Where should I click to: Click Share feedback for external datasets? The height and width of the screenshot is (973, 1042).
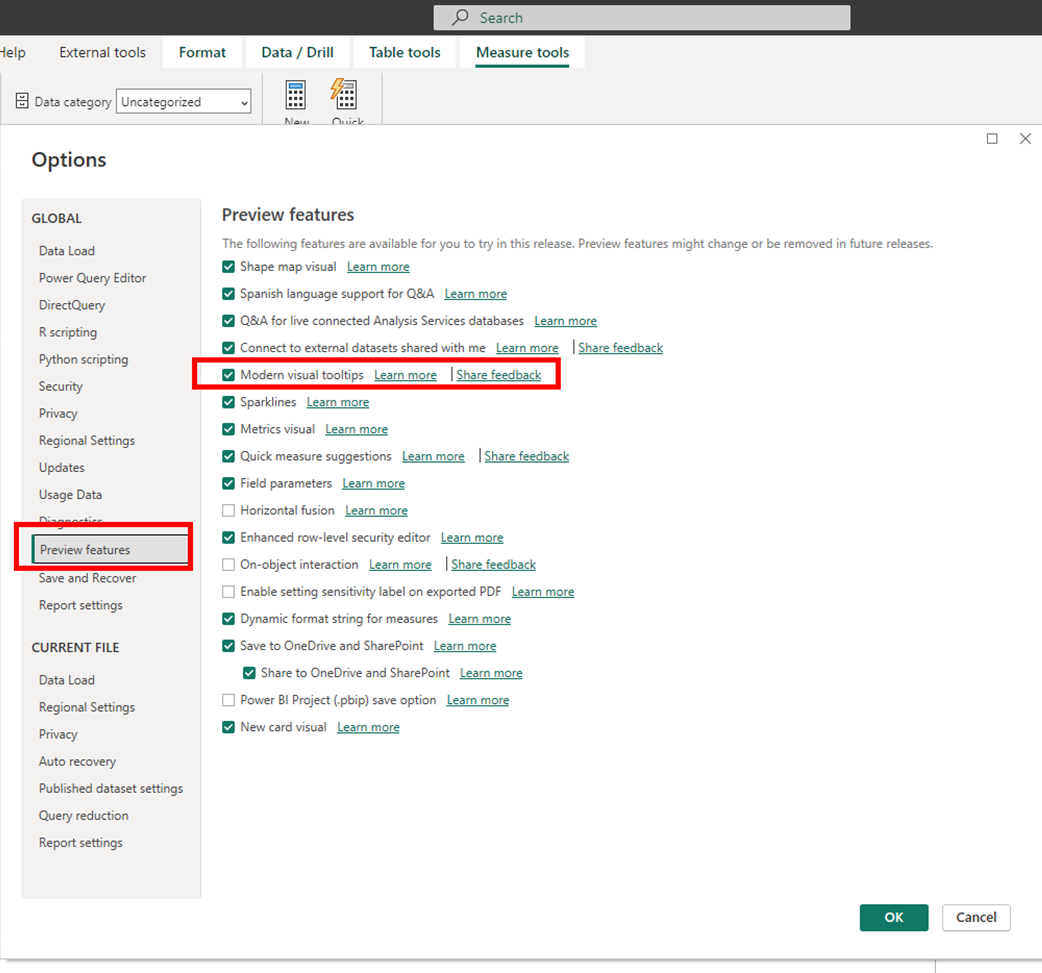[x=620, y=348]
